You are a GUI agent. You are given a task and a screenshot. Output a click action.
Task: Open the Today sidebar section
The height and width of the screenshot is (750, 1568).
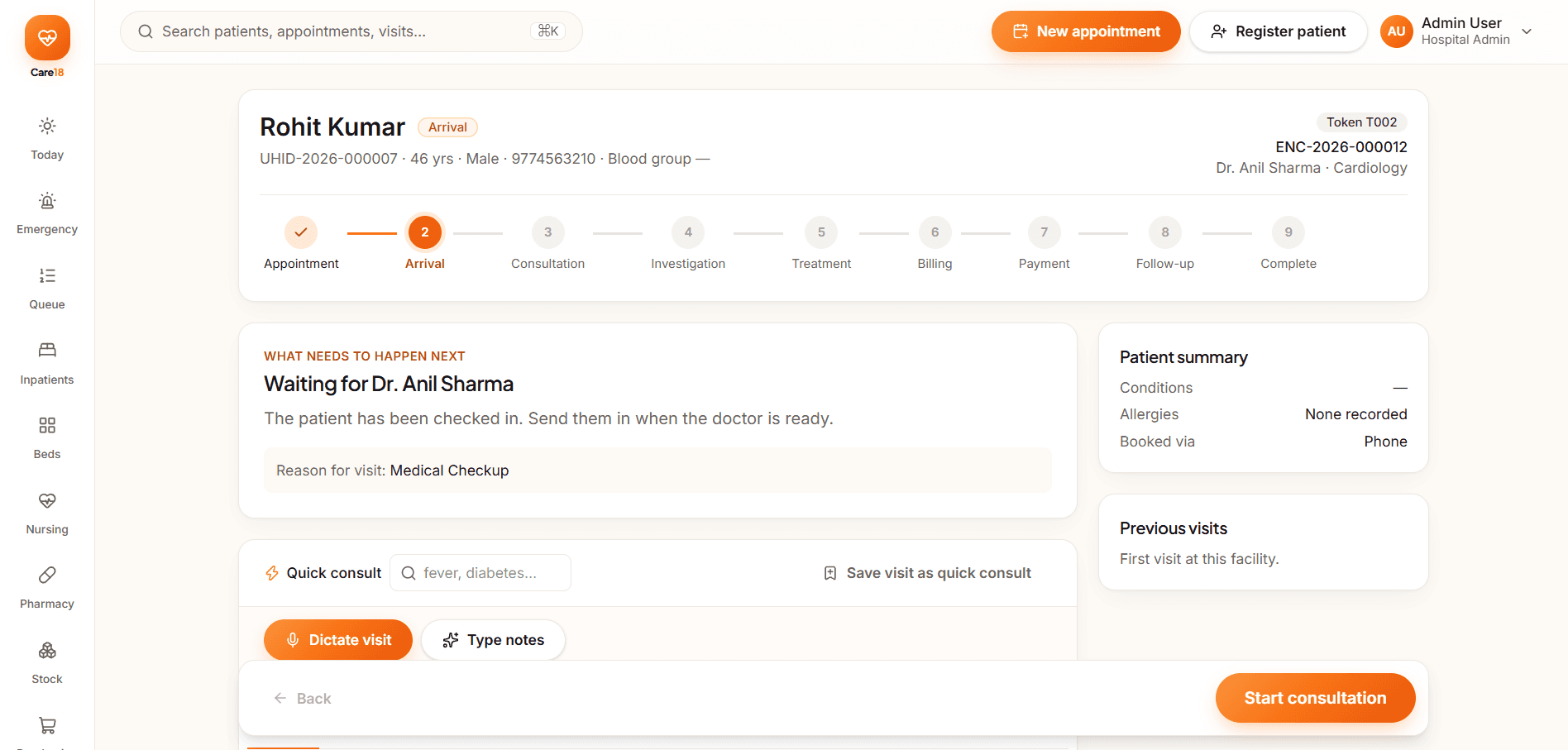coord(47,139)
